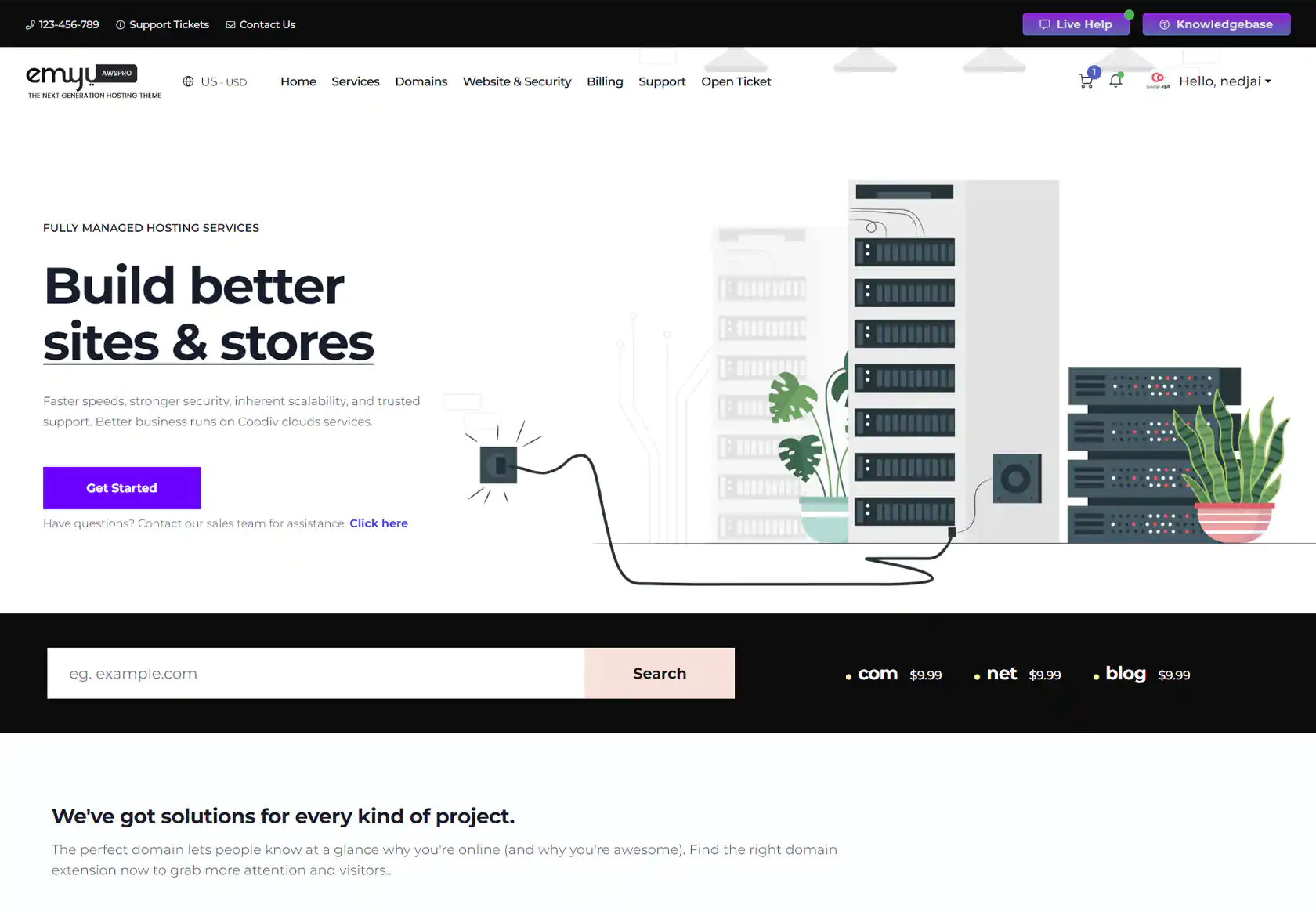Check the notifications bell icon
This screenshot has height=912, width=1316.
(1116, 81)
